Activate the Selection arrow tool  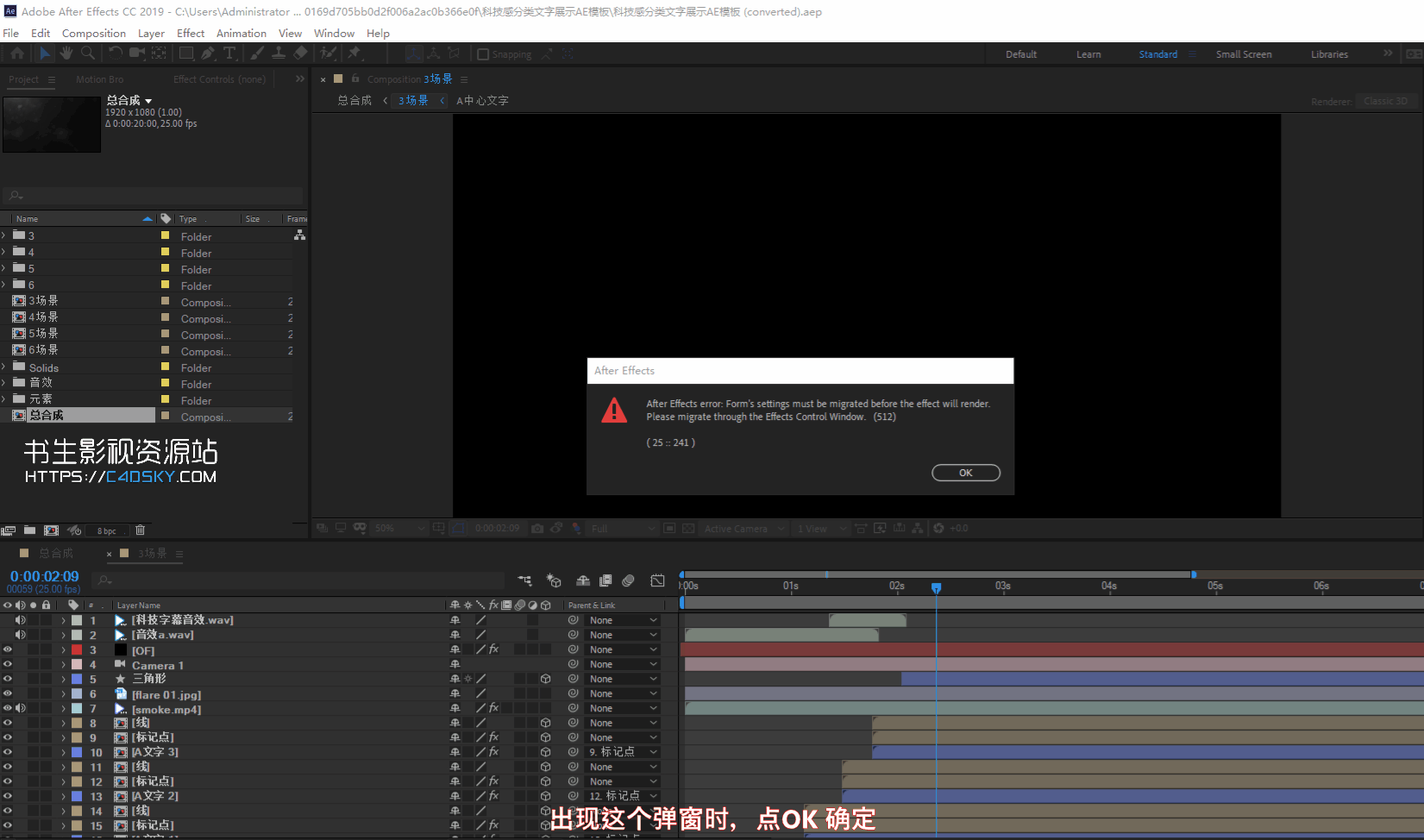[45, 53]
